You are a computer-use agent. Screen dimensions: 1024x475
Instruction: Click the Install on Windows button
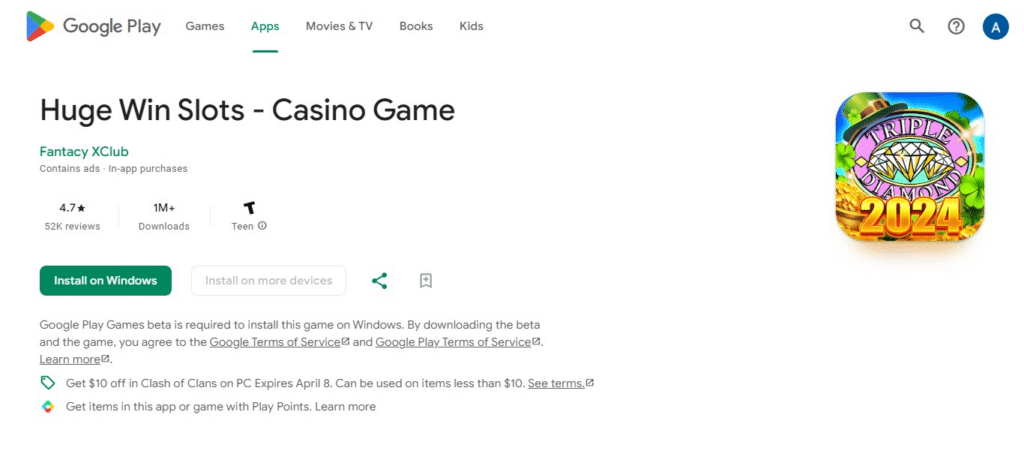(106, 280)
